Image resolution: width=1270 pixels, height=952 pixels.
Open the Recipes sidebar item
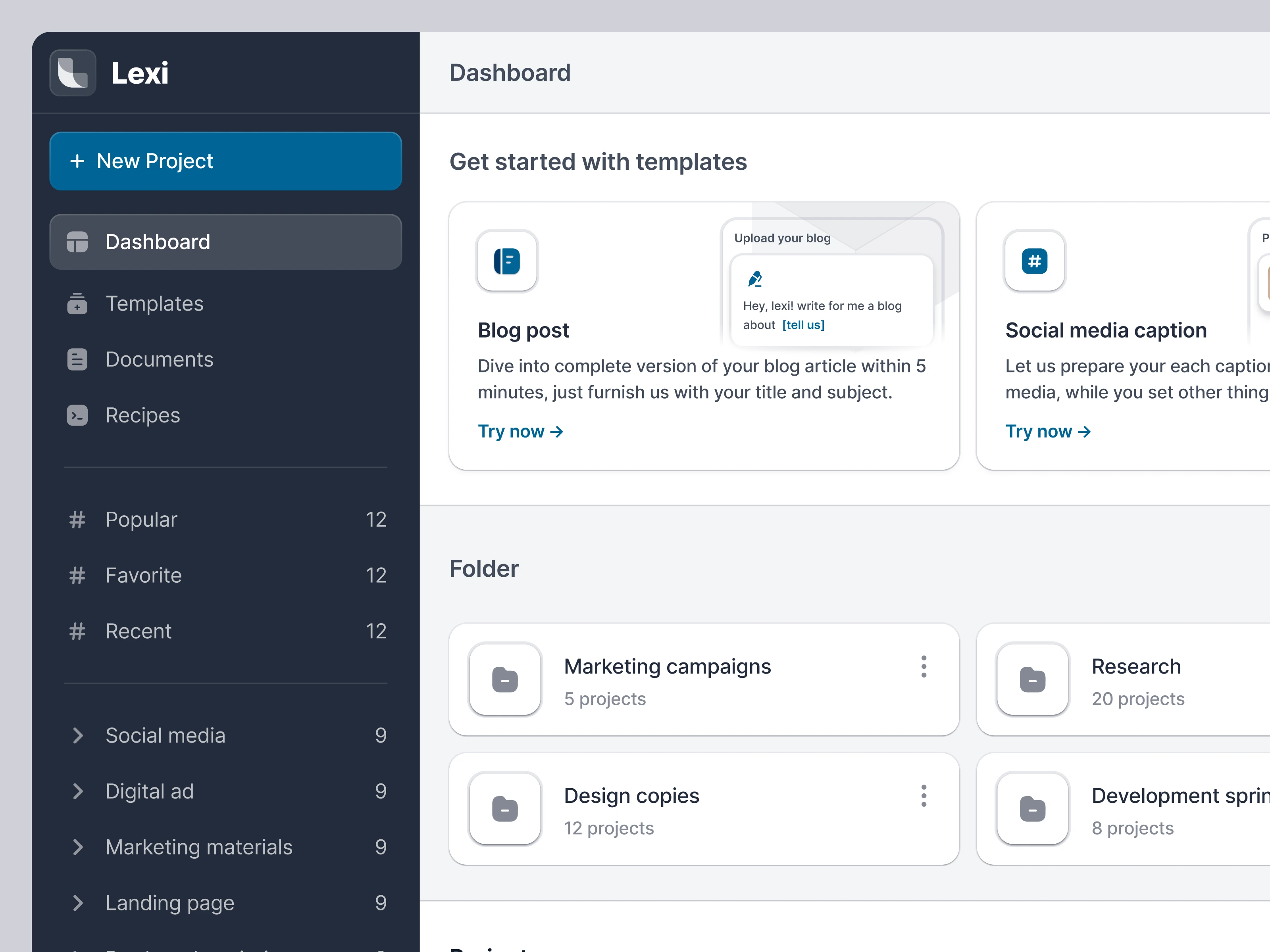[142, 415]
